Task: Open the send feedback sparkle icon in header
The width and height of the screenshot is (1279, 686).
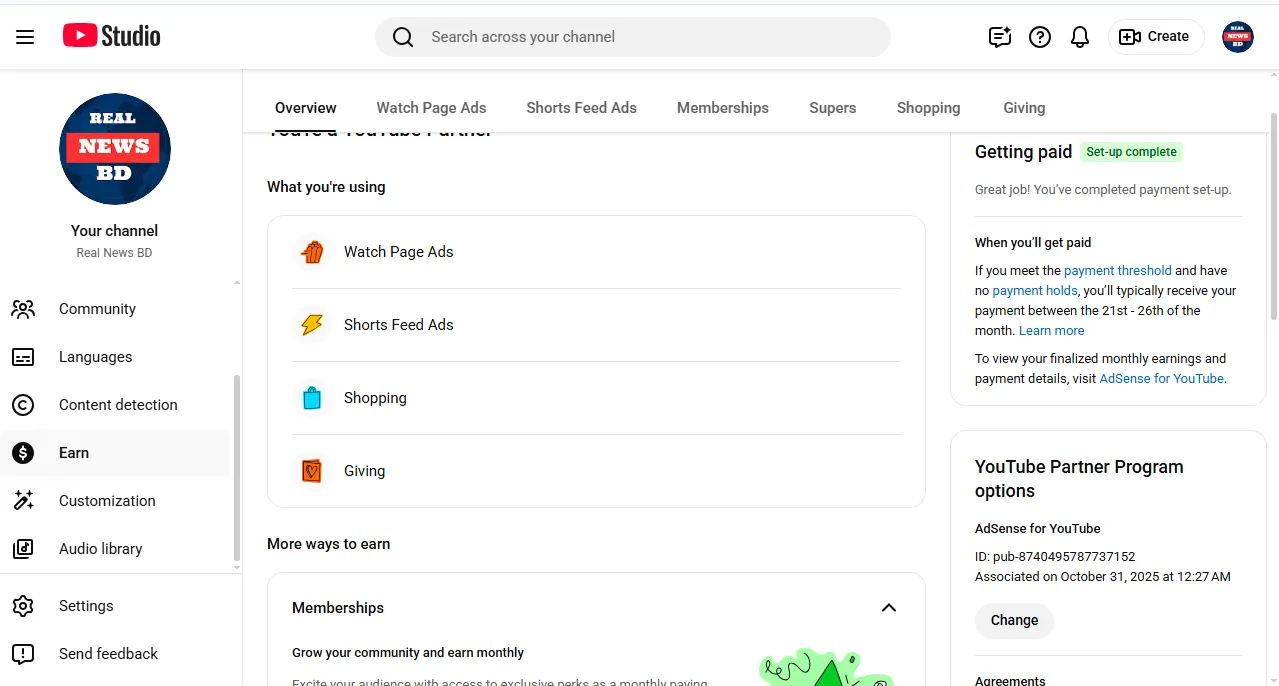Action: click(x=1000, y=37)
